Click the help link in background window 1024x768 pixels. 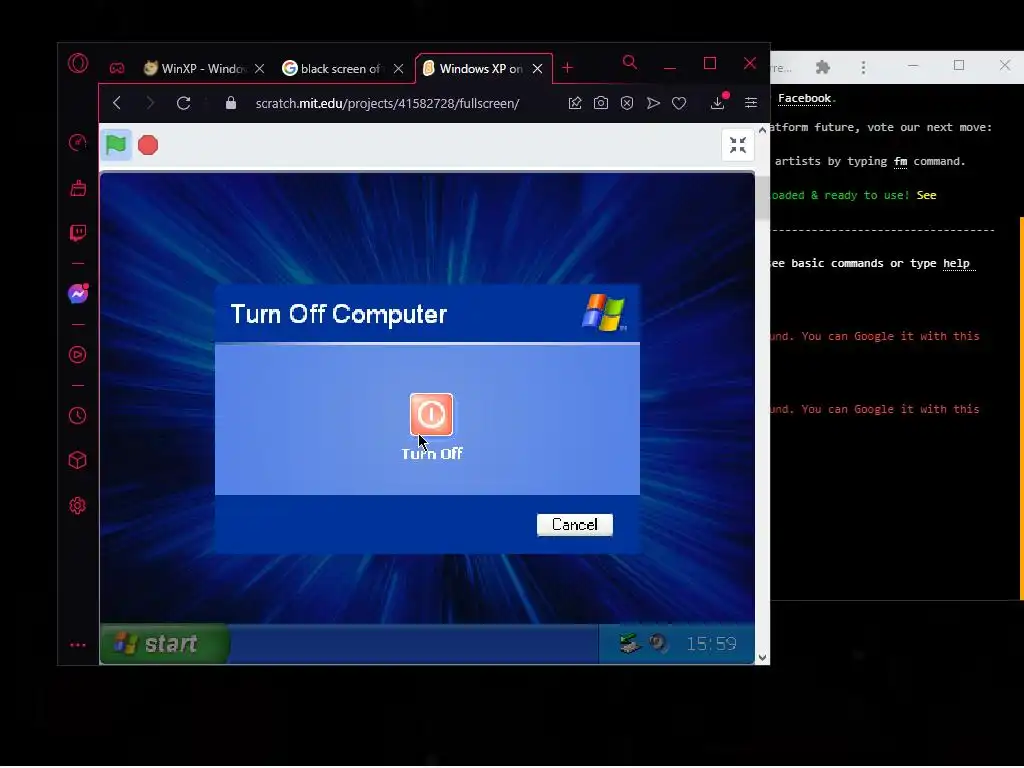956,263
